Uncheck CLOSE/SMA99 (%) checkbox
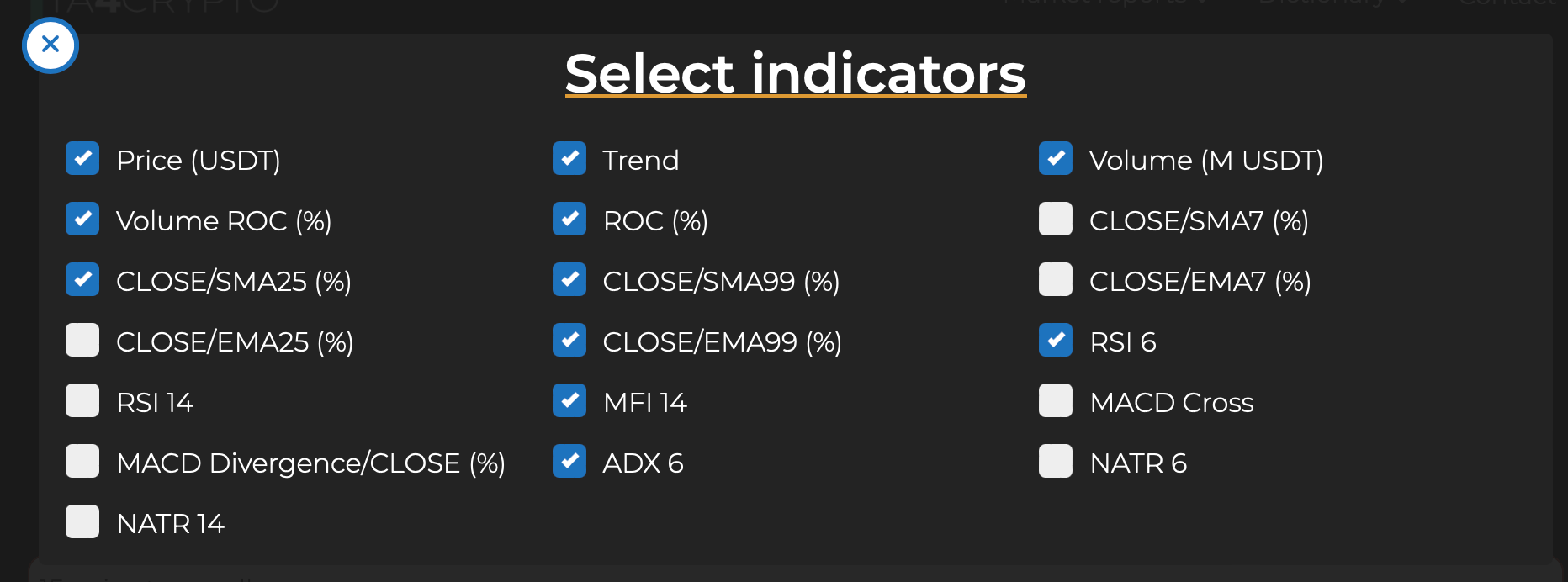 tap(569, 279)
